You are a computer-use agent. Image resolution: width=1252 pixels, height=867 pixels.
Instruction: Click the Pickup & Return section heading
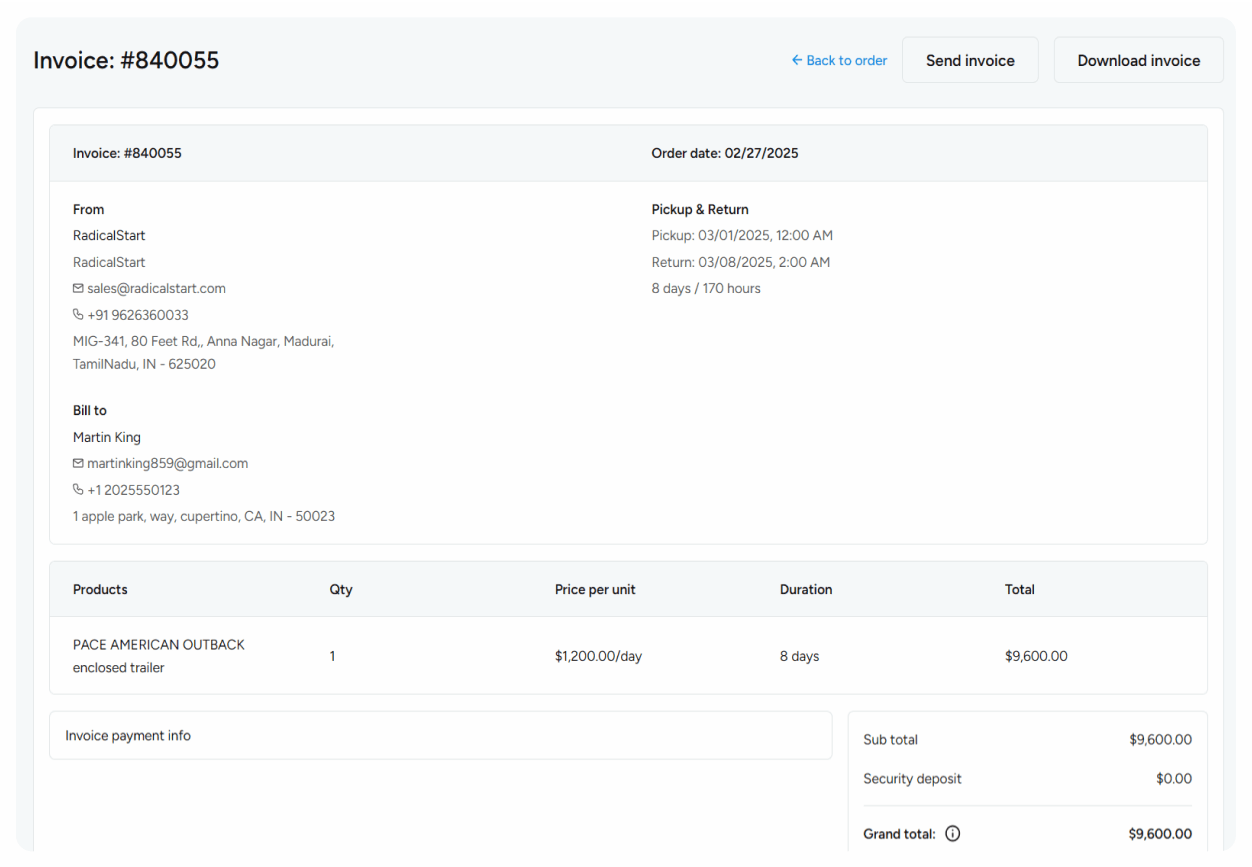[x=699, y=209]
